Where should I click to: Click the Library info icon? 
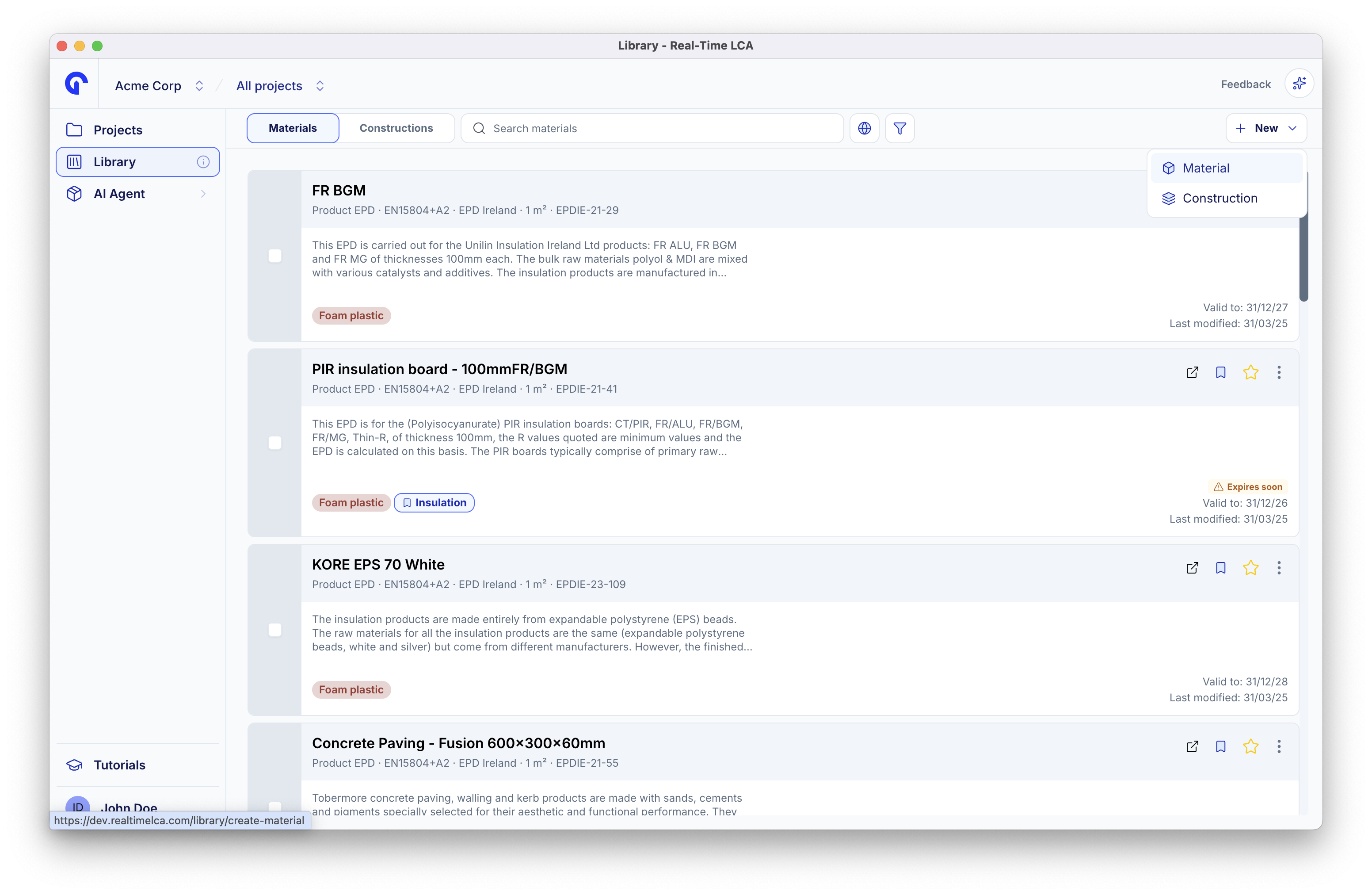pos(203,162)
